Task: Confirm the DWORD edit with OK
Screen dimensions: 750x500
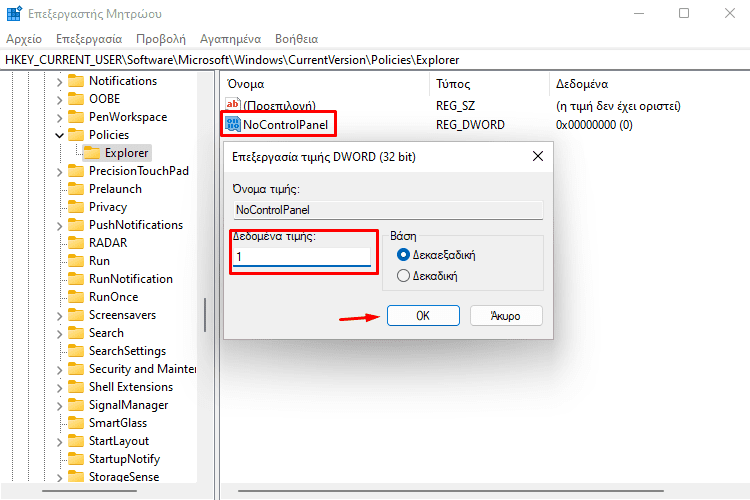Action: (423, 316)
